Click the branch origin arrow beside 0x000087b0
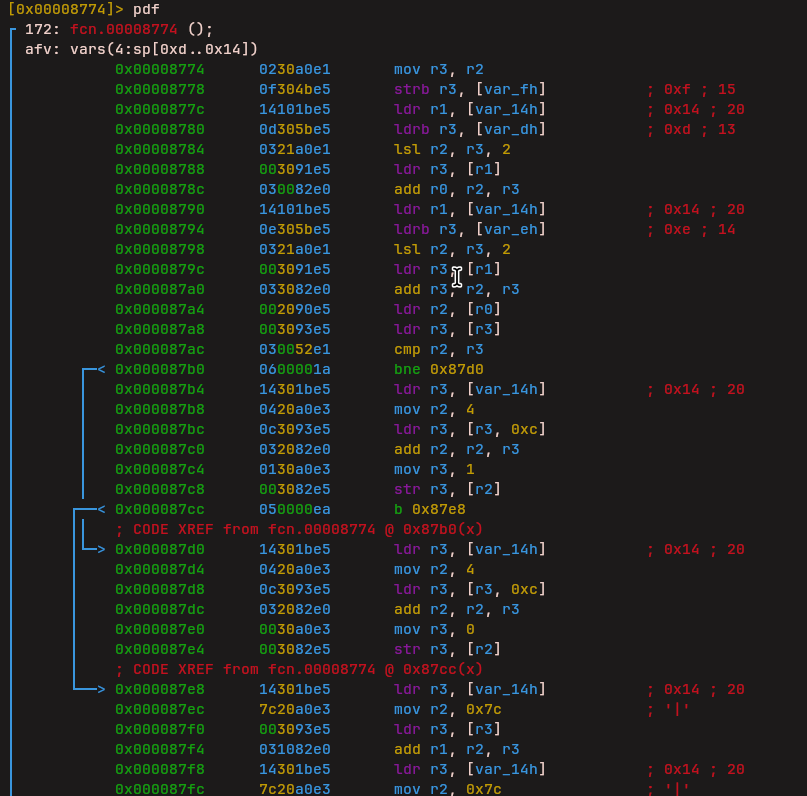Viewport: 807px width, 796px height. 98,369
